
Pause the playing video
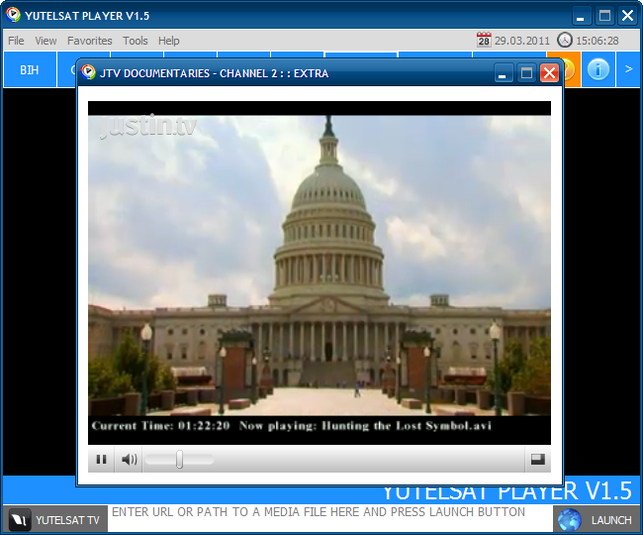coord(101,460)
